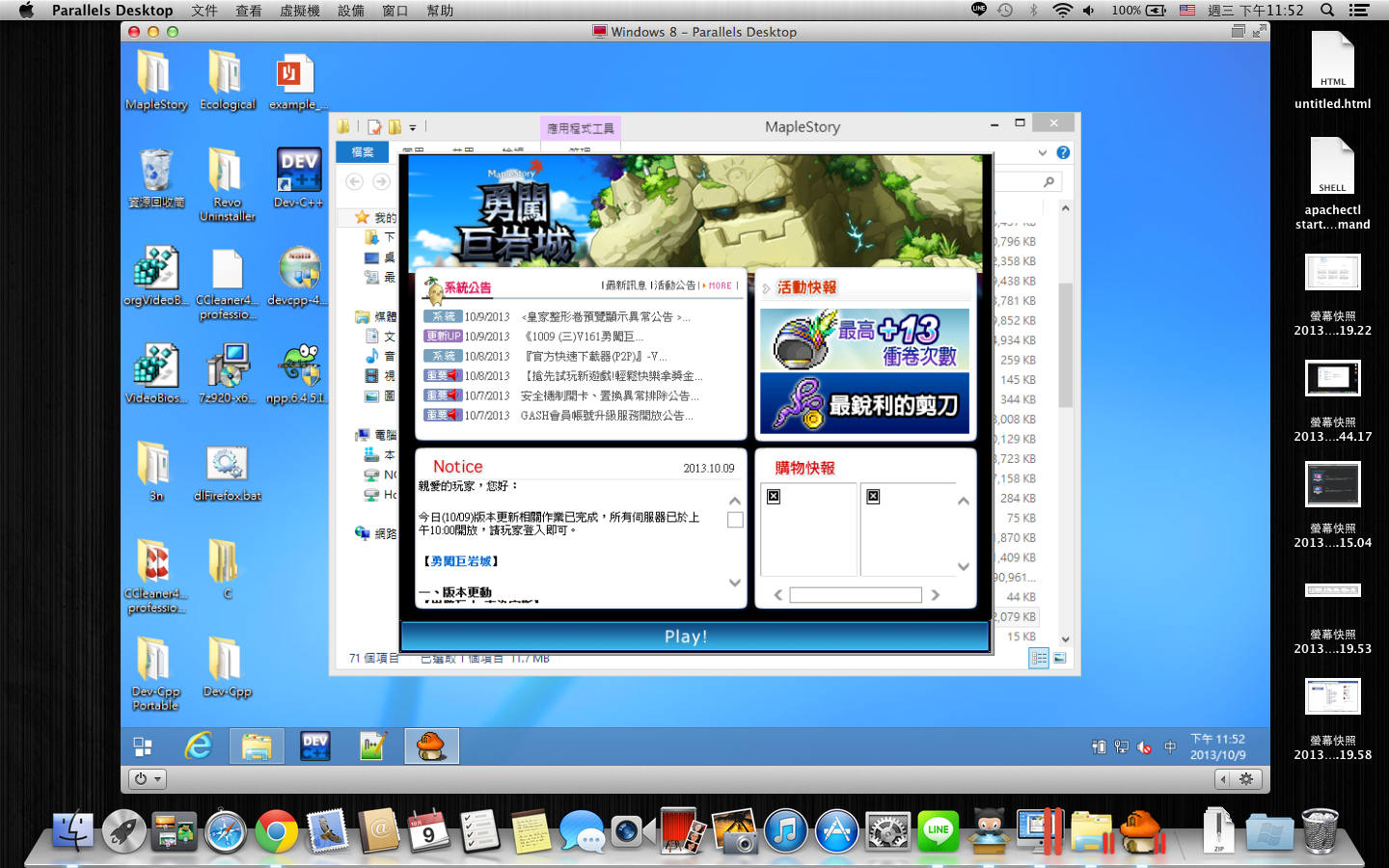
Task: Select the 最新訊息 news tab
Action: [x=625, y=285]
